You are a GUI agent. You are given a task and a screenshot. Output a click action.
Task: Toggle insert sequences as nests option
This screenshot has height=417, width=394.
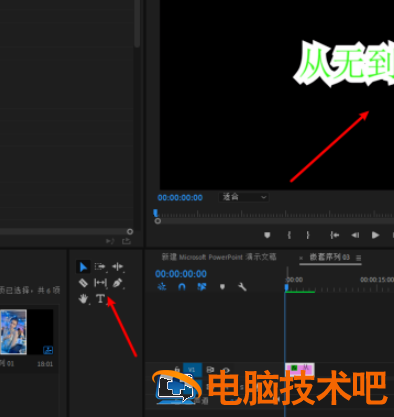click(162, 287)
